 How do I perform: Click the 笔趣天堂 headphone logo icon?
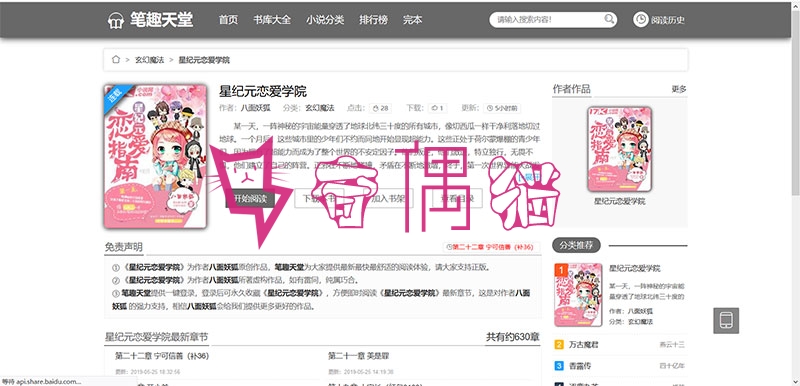pos(116,20)
